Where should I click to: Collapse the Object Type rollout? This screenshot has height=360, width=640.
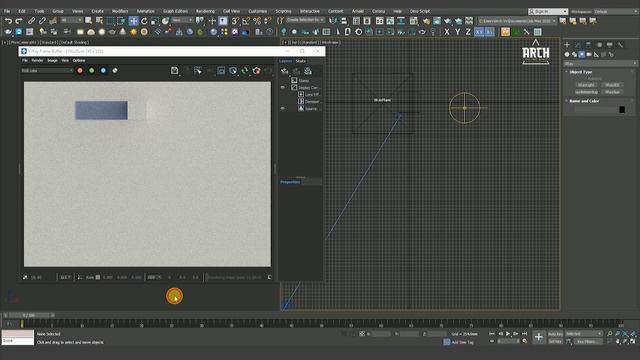coord(581,72)
